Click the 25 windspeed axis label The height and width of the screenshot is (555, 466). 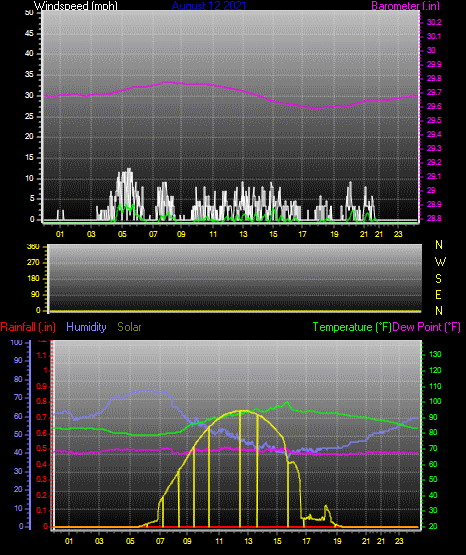29,116
